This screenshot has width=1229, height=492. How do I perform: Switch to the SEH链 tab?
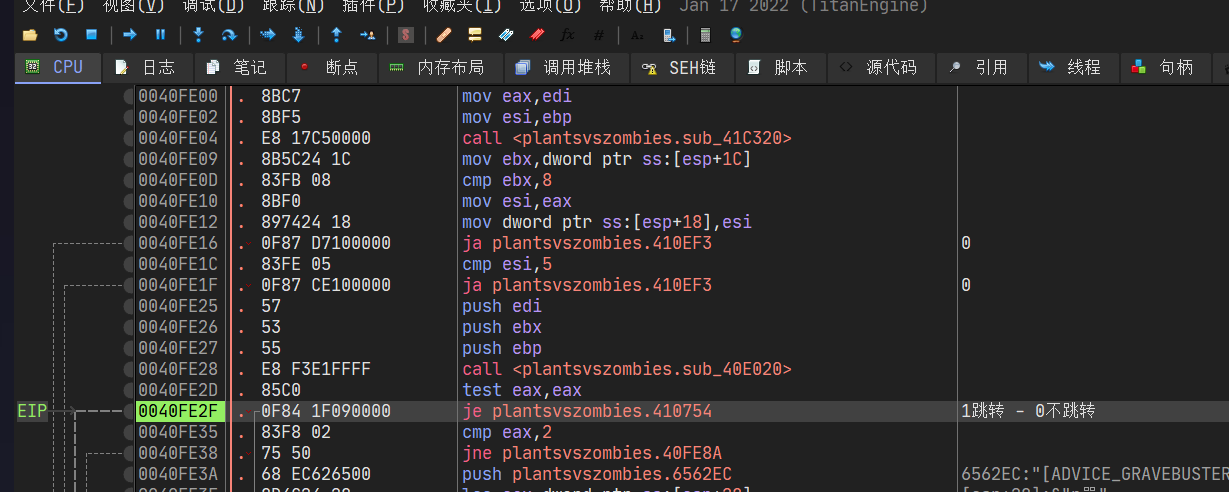coord(681,68)
